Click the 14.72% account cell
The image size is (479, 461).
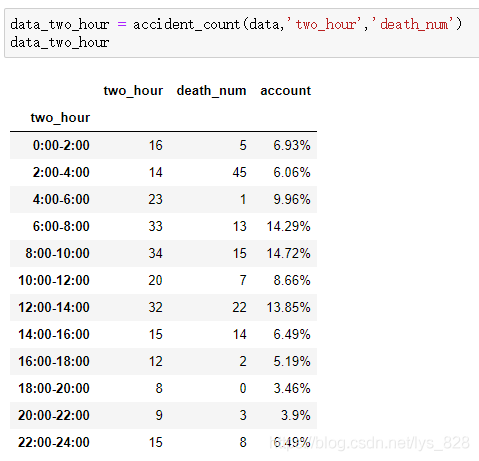(x=288, y=253)
